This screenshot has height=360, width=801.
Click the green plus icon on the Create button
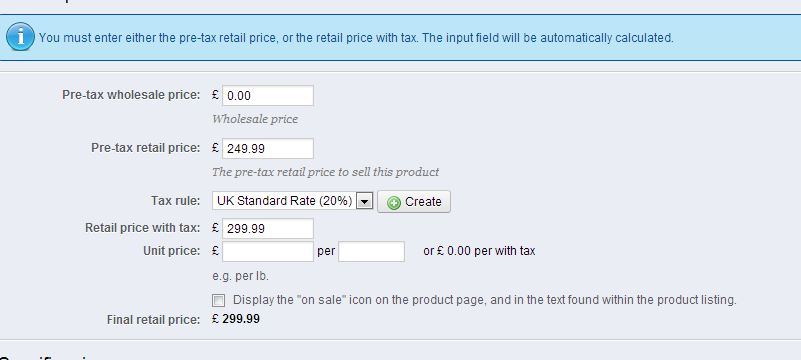pyautogui.click(x=394, y=203)
